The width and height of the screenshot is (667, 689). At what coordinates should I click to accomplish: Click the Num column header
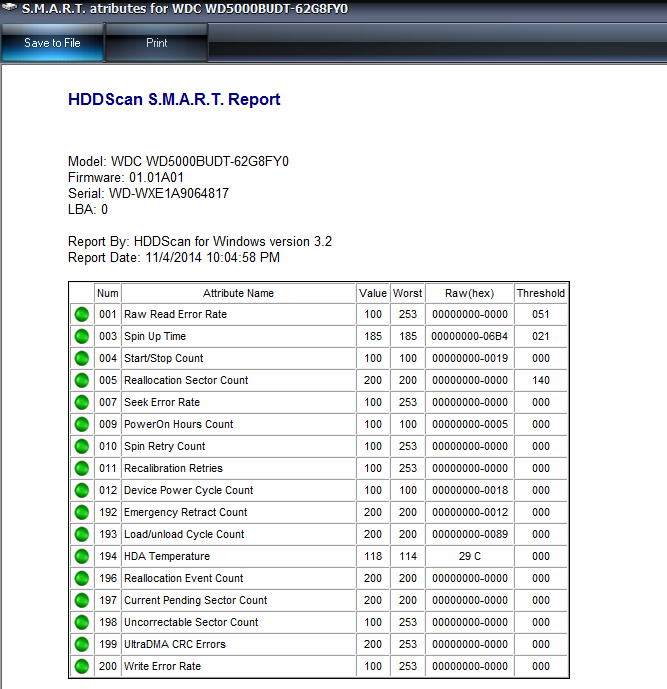pos(108,293)
